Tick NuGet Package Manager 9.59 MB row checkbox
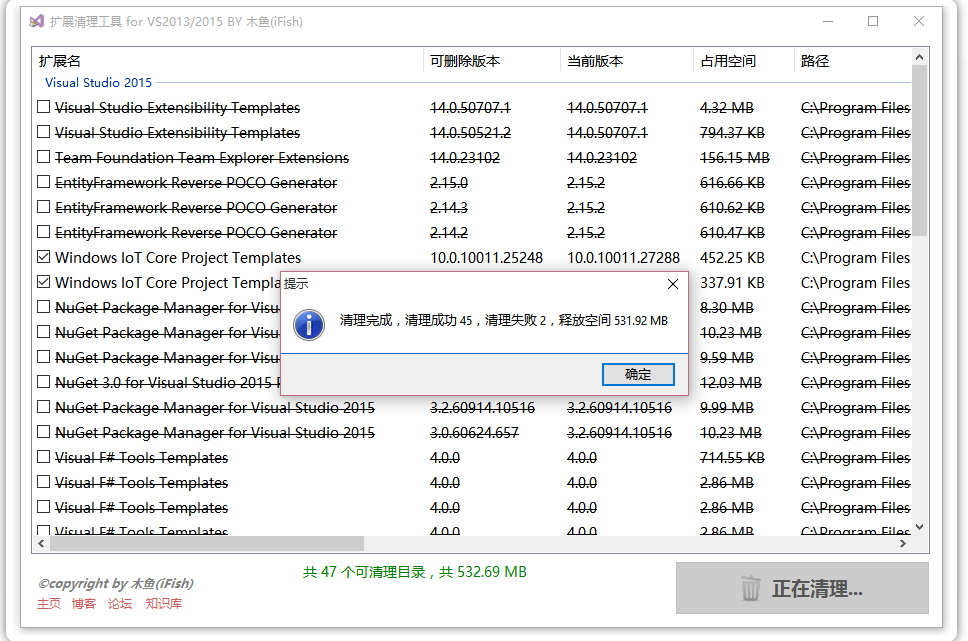 [x=43, y=357]
